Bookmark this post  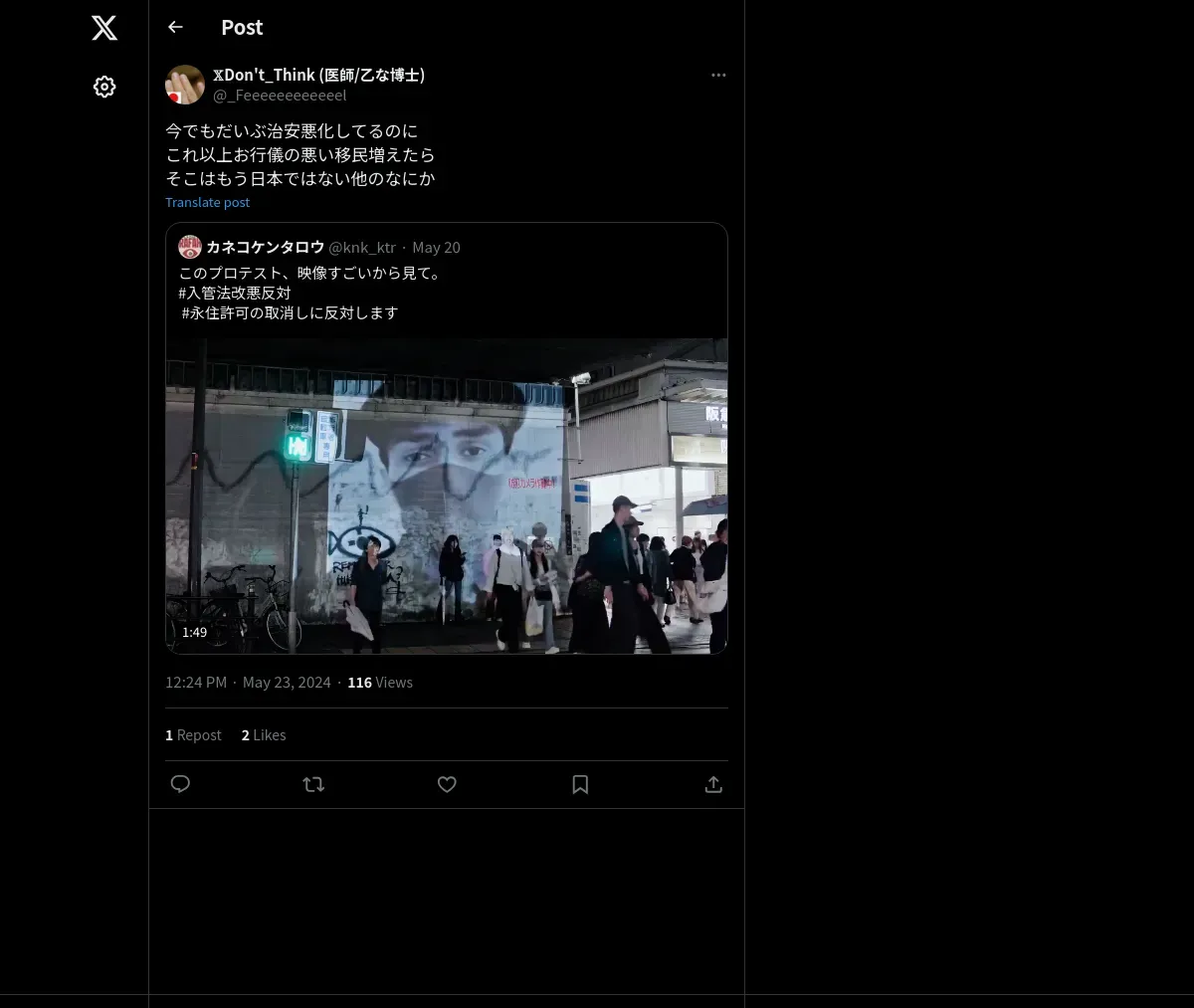(x=580, y=784)
